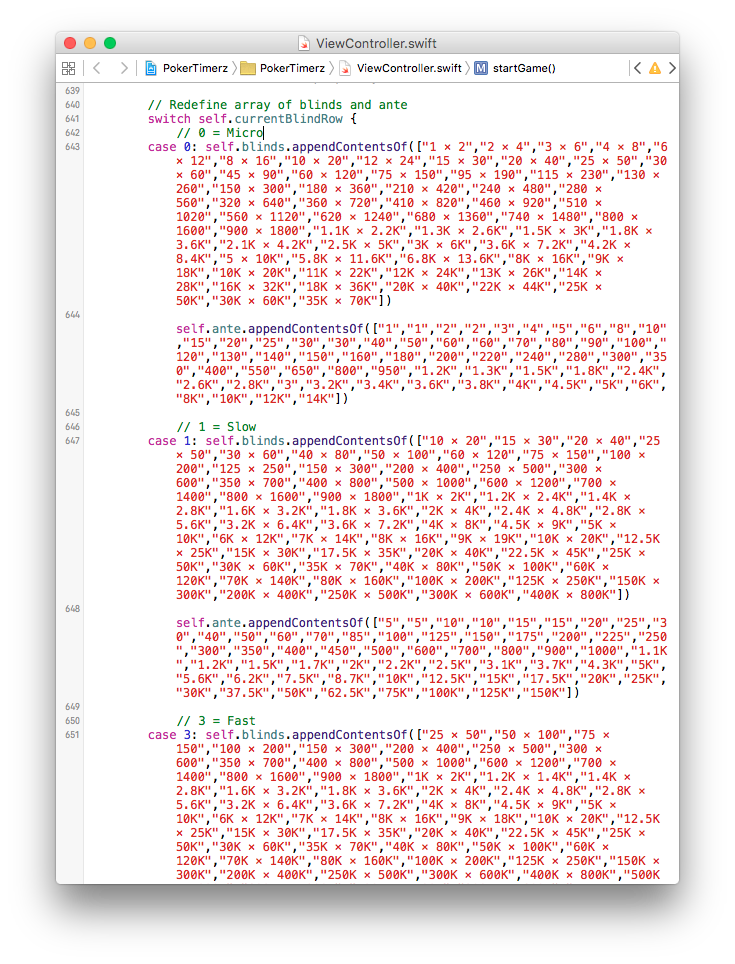Image resolution: width=735 pixels, height=964 pixels.
Task: Zoom the window with the green button
Action: (110, 43)
